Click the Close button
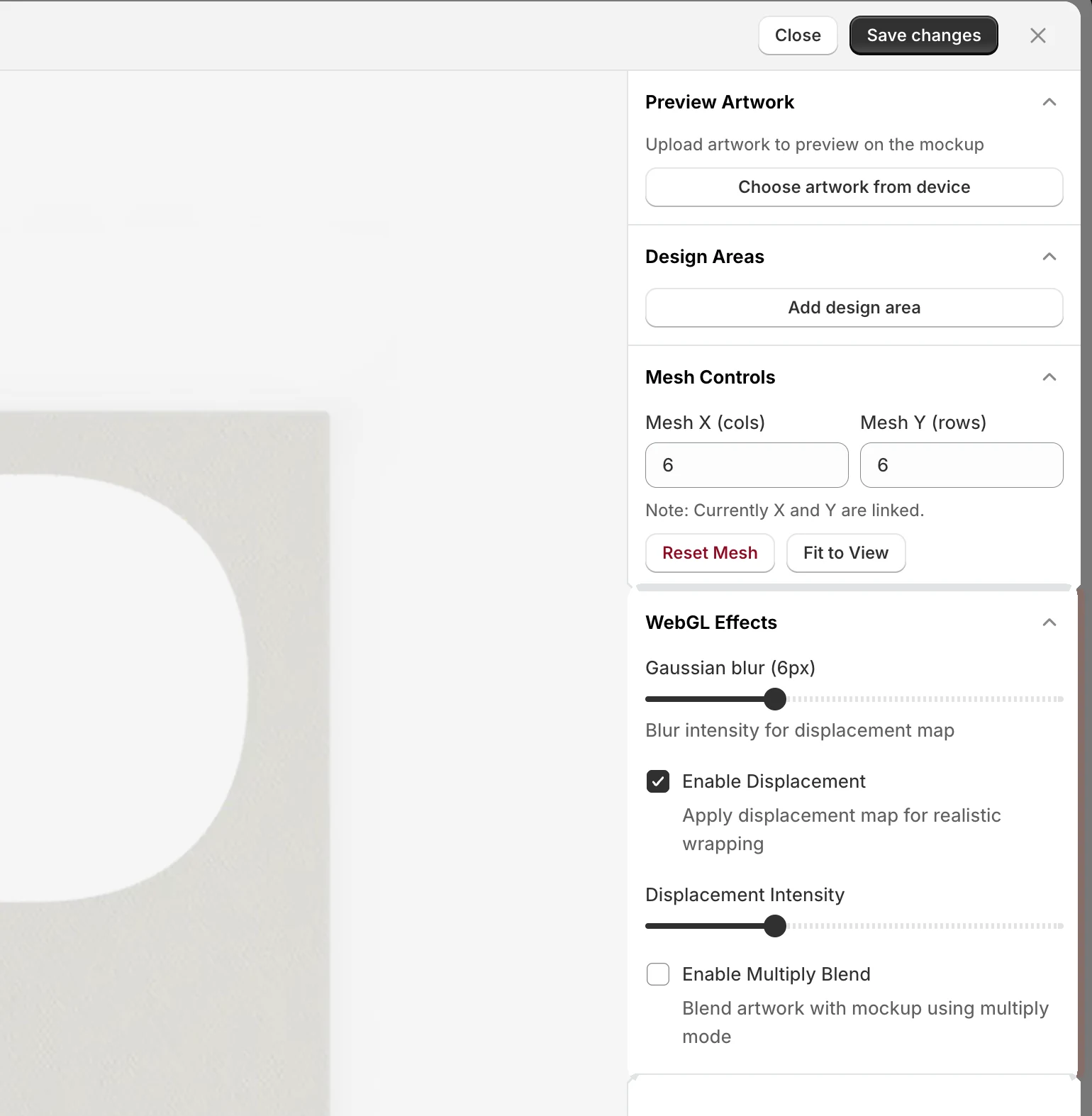This screenshot has width=1092, height=1116. (798, 35)
